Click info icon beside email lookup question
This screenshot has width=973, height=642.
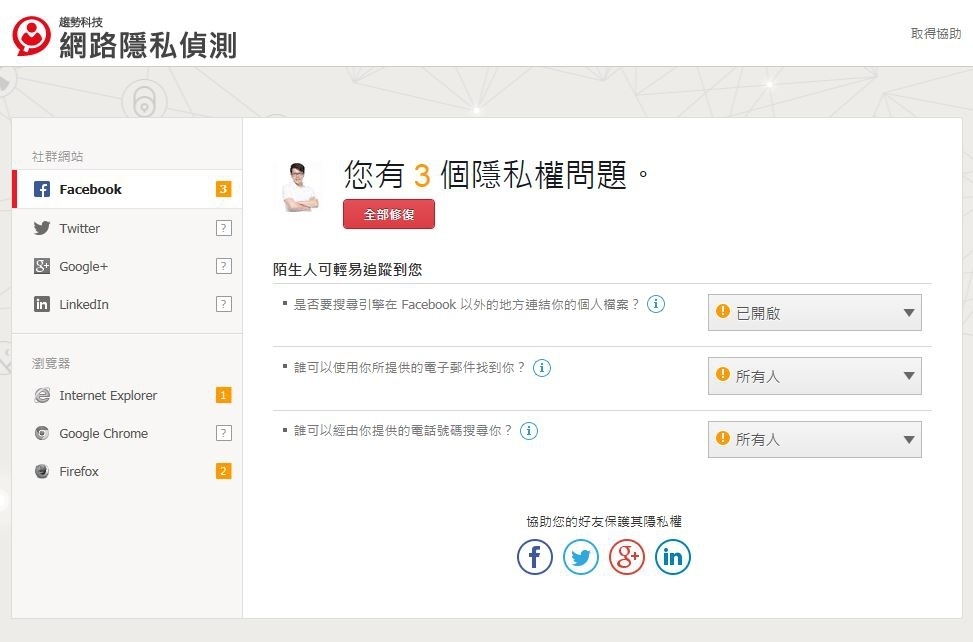(542, 368)
